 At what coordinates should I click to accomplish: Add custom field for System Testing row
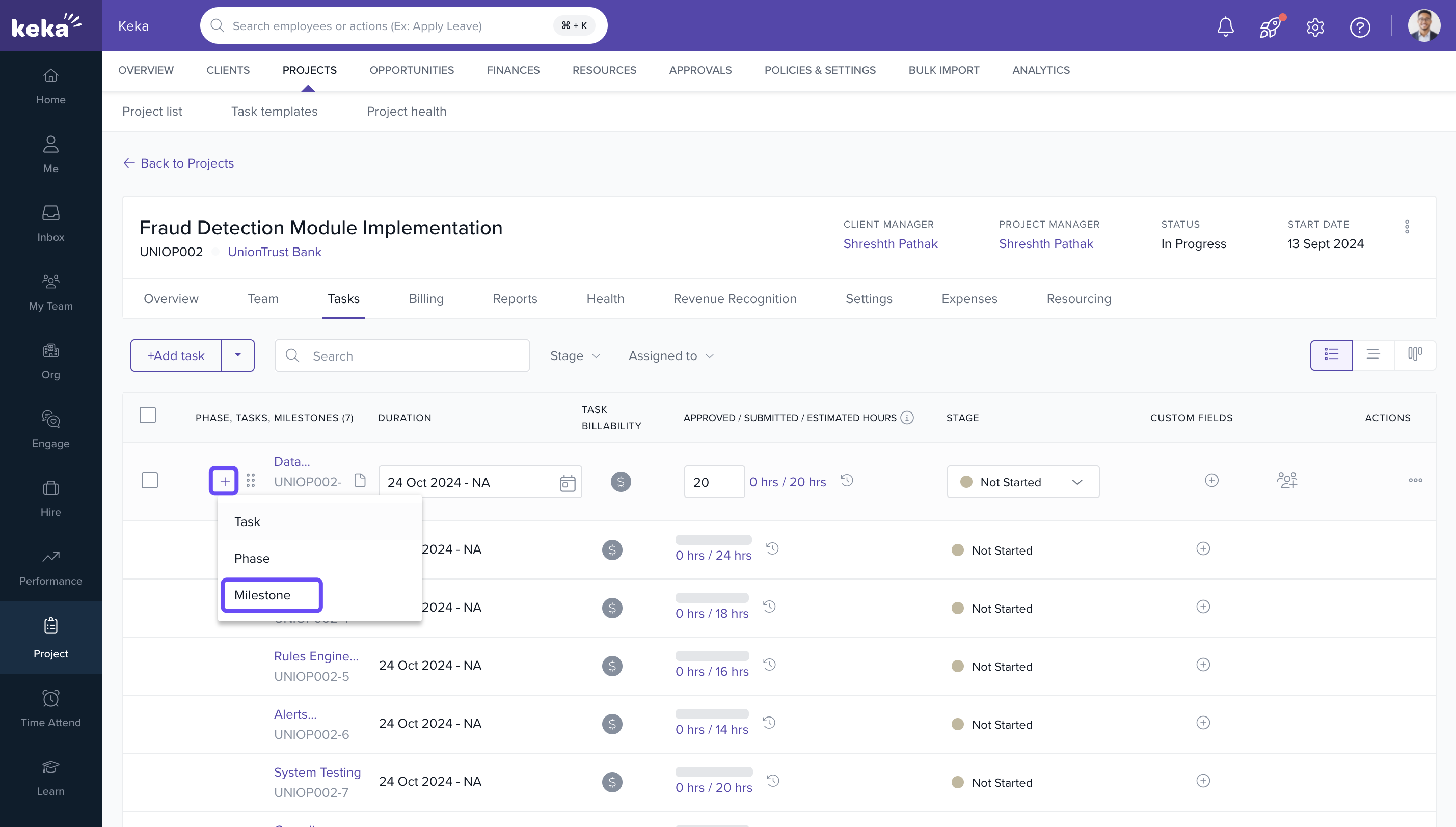(x=1203, y=781)
